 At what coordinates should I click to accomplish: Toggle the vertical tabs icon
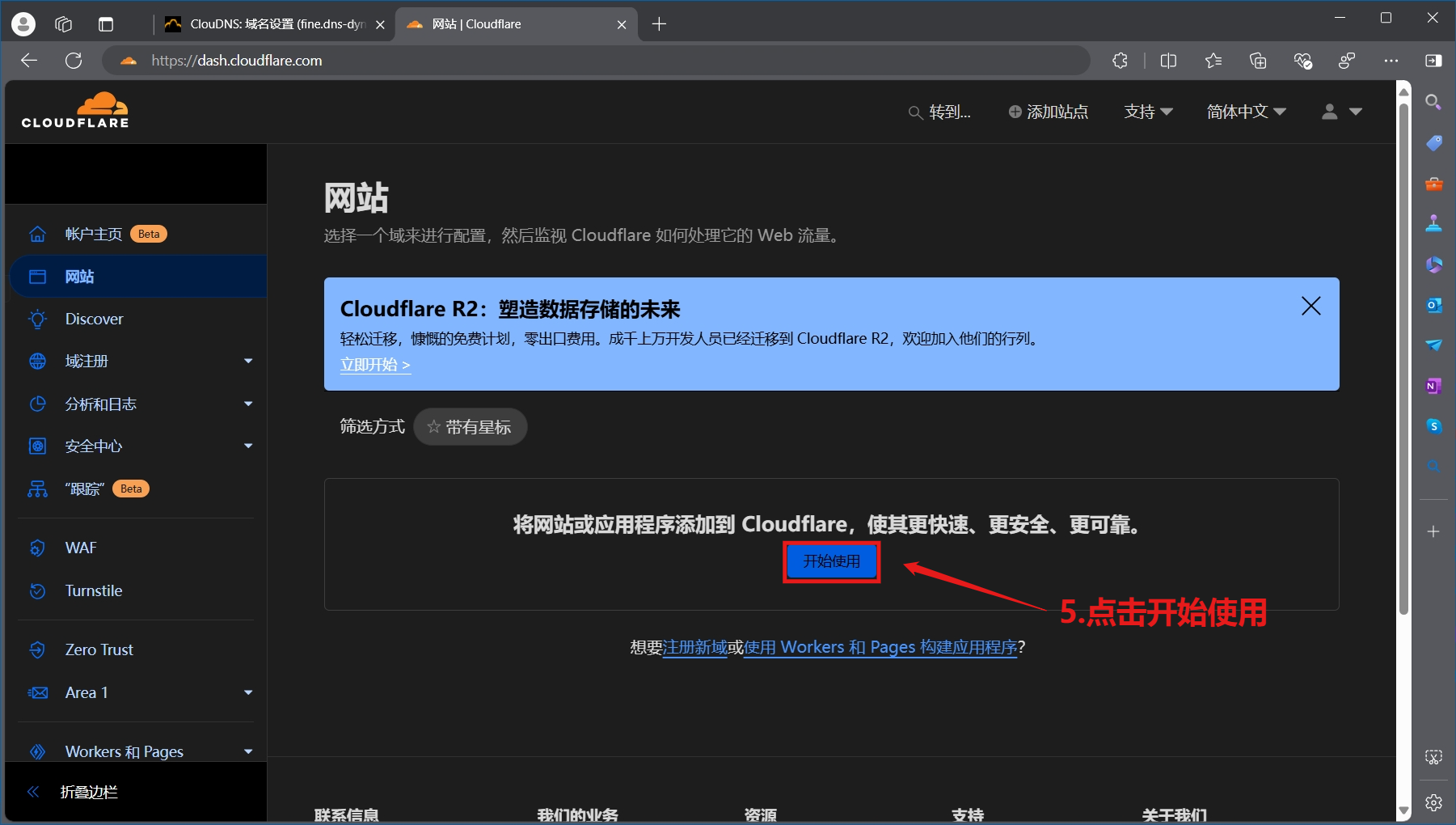(x=106, y=24)
